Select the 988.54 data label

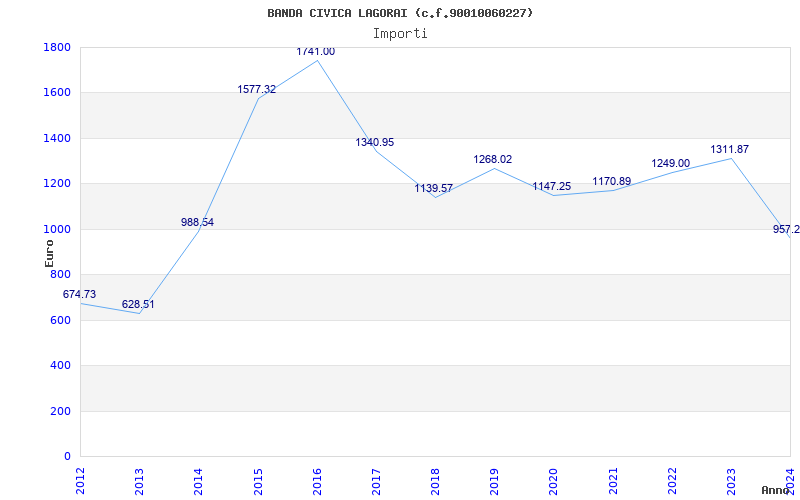197,222
